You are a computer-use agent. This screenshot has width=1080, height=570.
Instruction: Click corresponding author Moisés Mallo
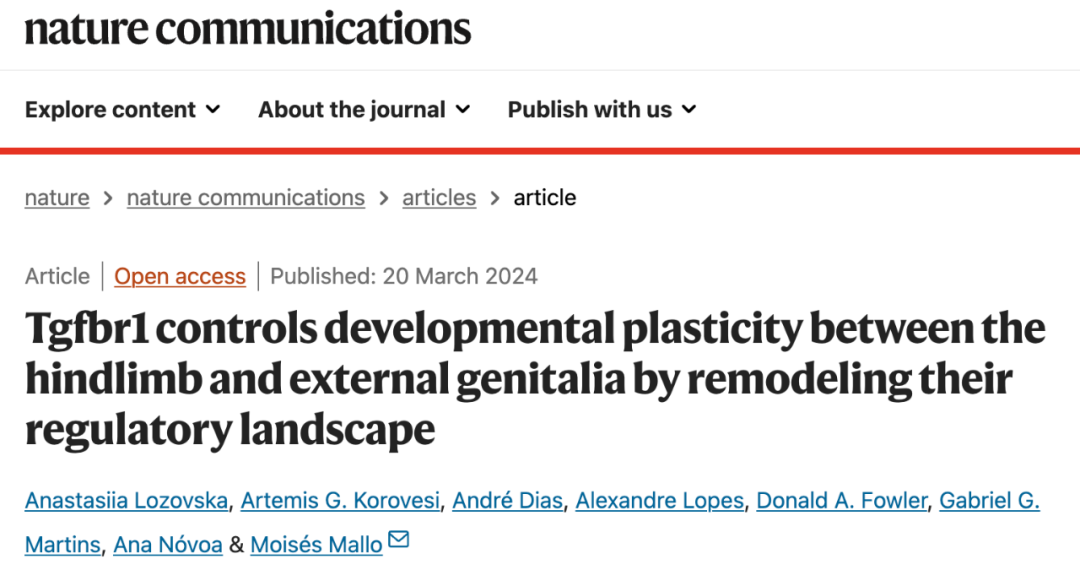click(x=316, y=545)
